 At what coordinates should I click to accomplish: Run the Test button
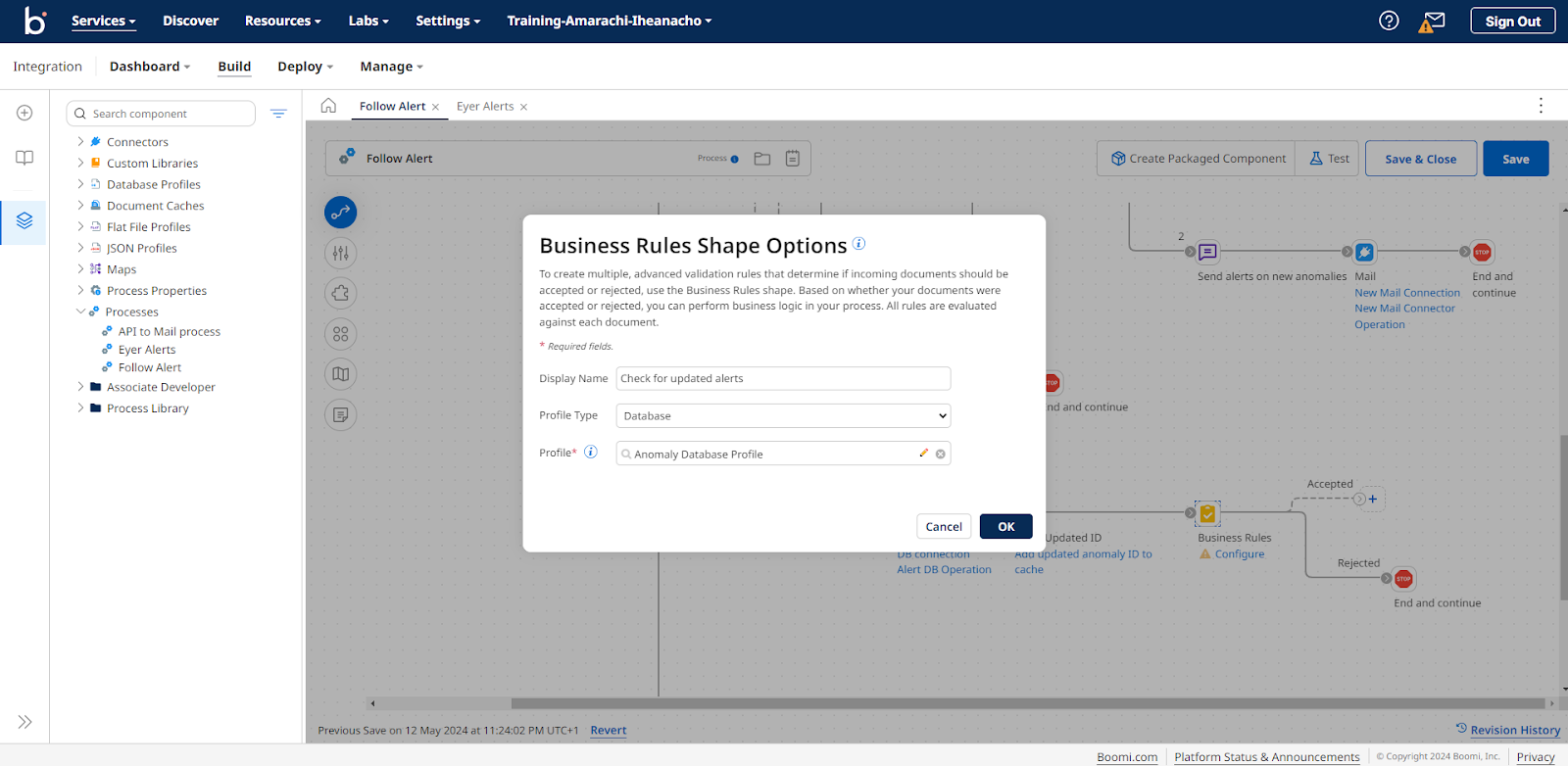[x=1328, y=159]
